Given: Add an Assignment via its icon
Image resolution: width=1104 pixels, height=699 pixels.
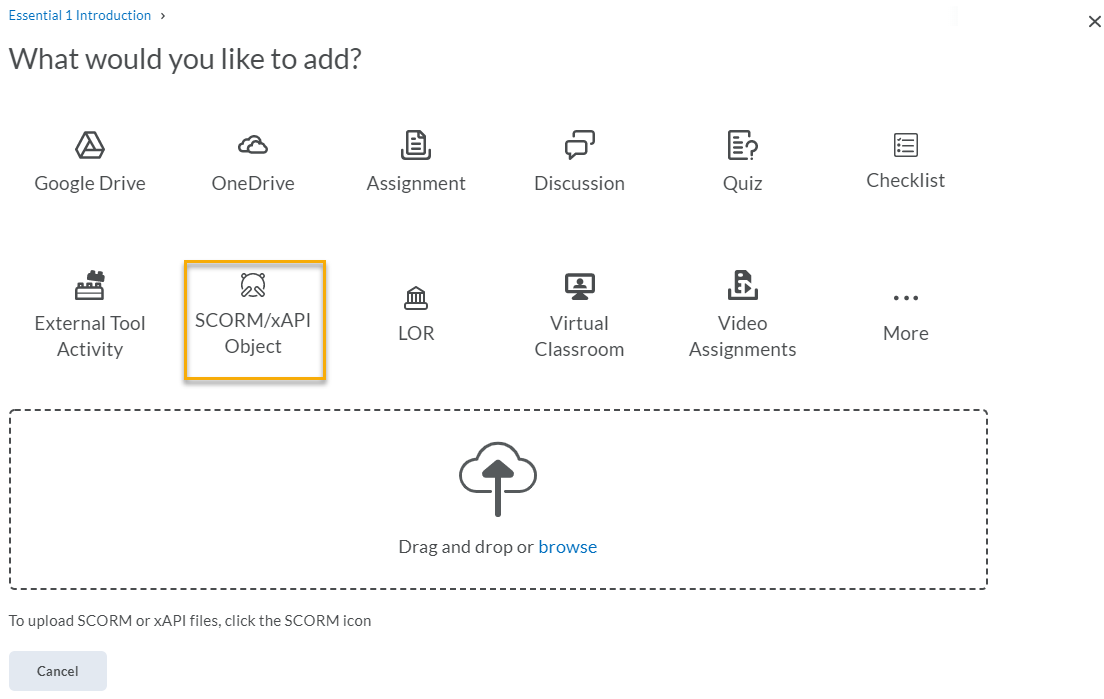Looking at the screenshot, I should point(416,146).
